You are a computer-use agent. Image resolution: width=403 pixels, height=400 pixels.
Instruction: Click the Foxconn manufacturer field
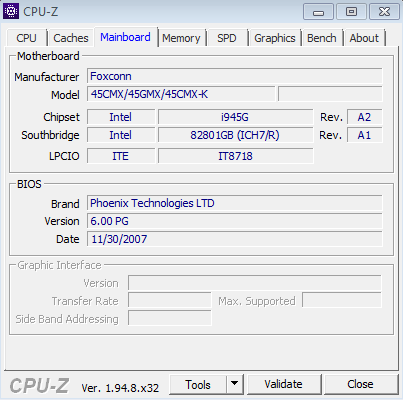click(235, 76)
